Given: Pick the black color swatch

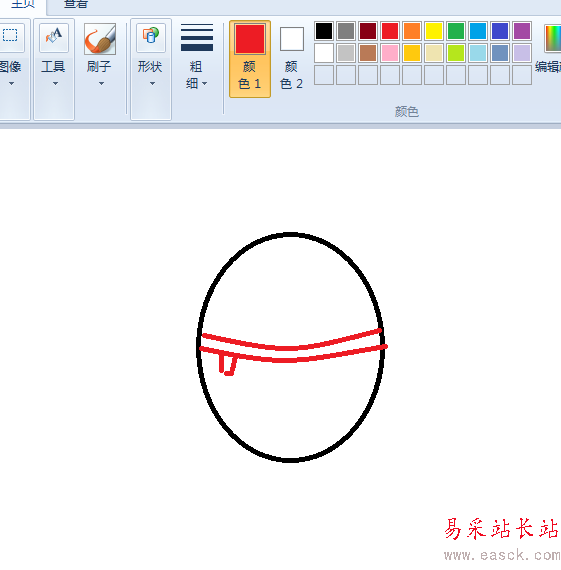Looking at the screenshot, I should click(x=324, y=31).
